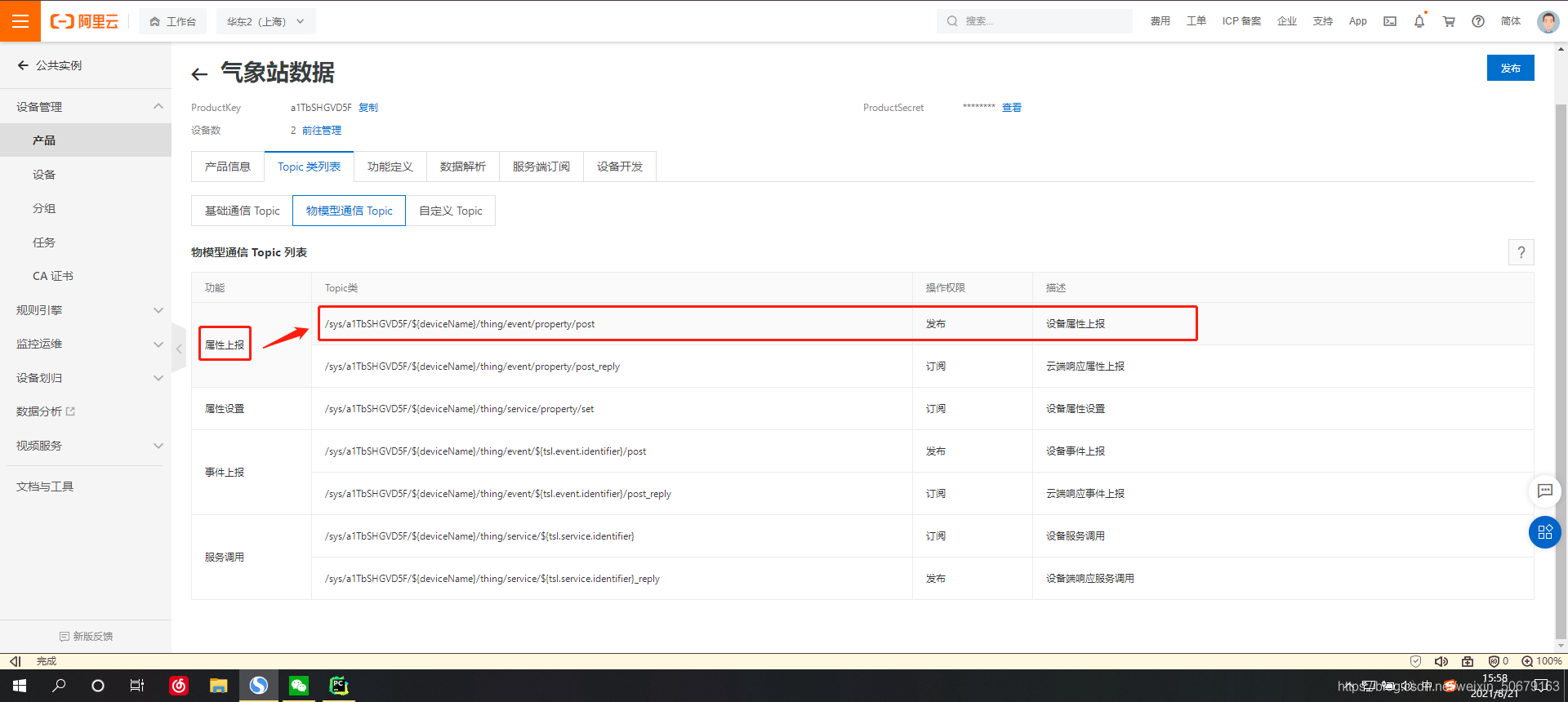Screen dimensions: 1568x702
Task: Click the 前往管理 link
Action: coord(322,131)
